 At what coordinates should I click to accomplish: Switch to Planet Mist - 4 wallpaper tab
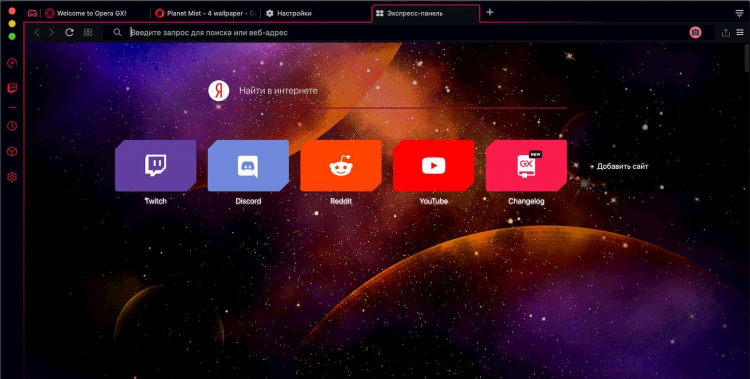pyautogui.click(x=206, y=13)
